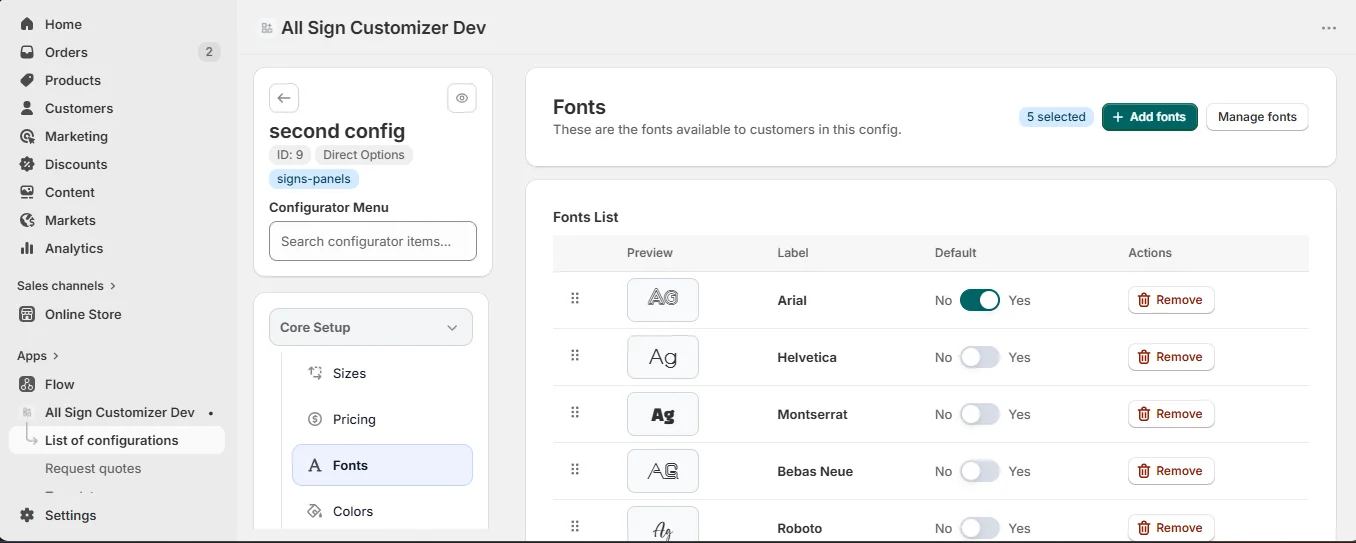Viewport: 1356px width, 543px height.
Task: Click the Arial font preview thumbnail
Action: (x=663, y=300)
